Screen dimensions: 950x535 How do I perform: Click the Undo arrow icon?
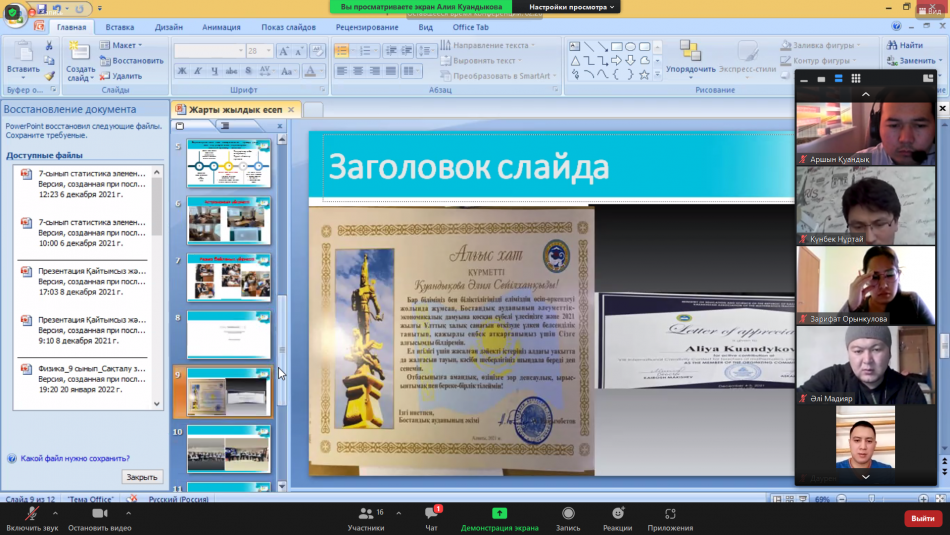[57, 8]
